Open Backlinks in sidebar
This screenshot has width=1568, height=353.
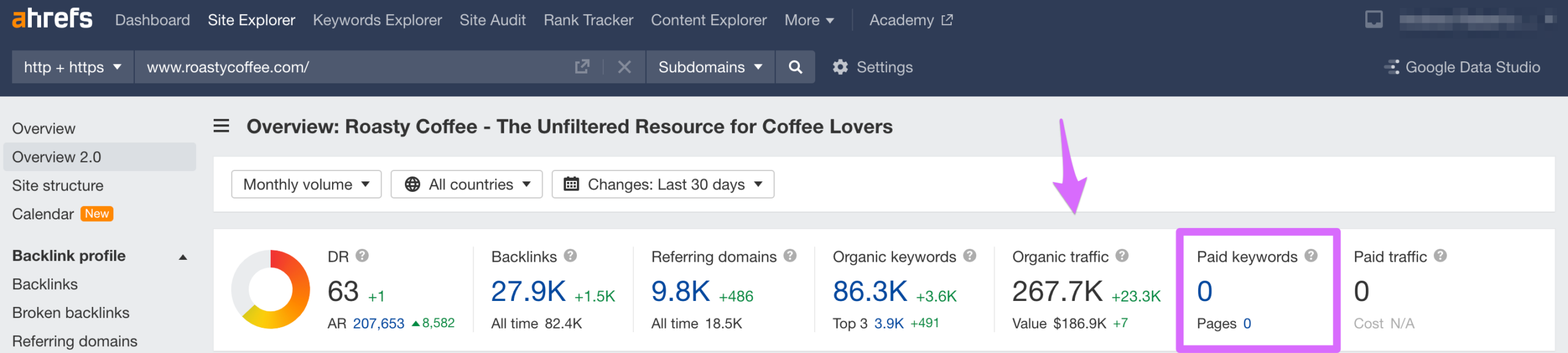(45, 284)
